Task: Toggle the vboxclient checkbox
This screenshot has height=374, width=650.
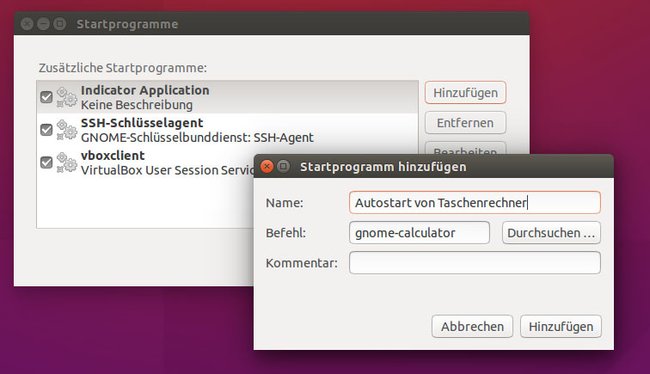Action: 46,163
